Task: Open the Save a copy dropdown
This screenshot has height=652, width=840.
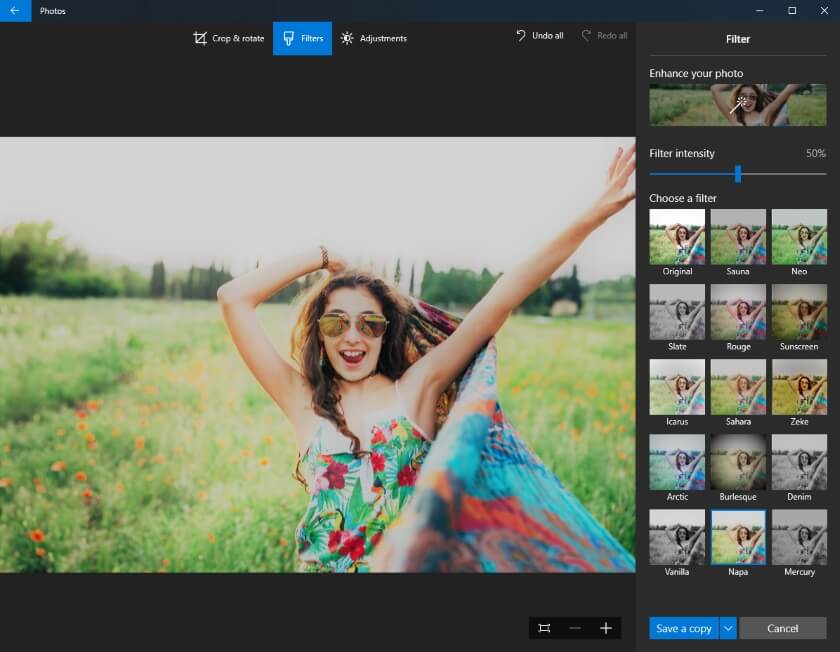Action: pyautogui.click(x=727, y=628)
